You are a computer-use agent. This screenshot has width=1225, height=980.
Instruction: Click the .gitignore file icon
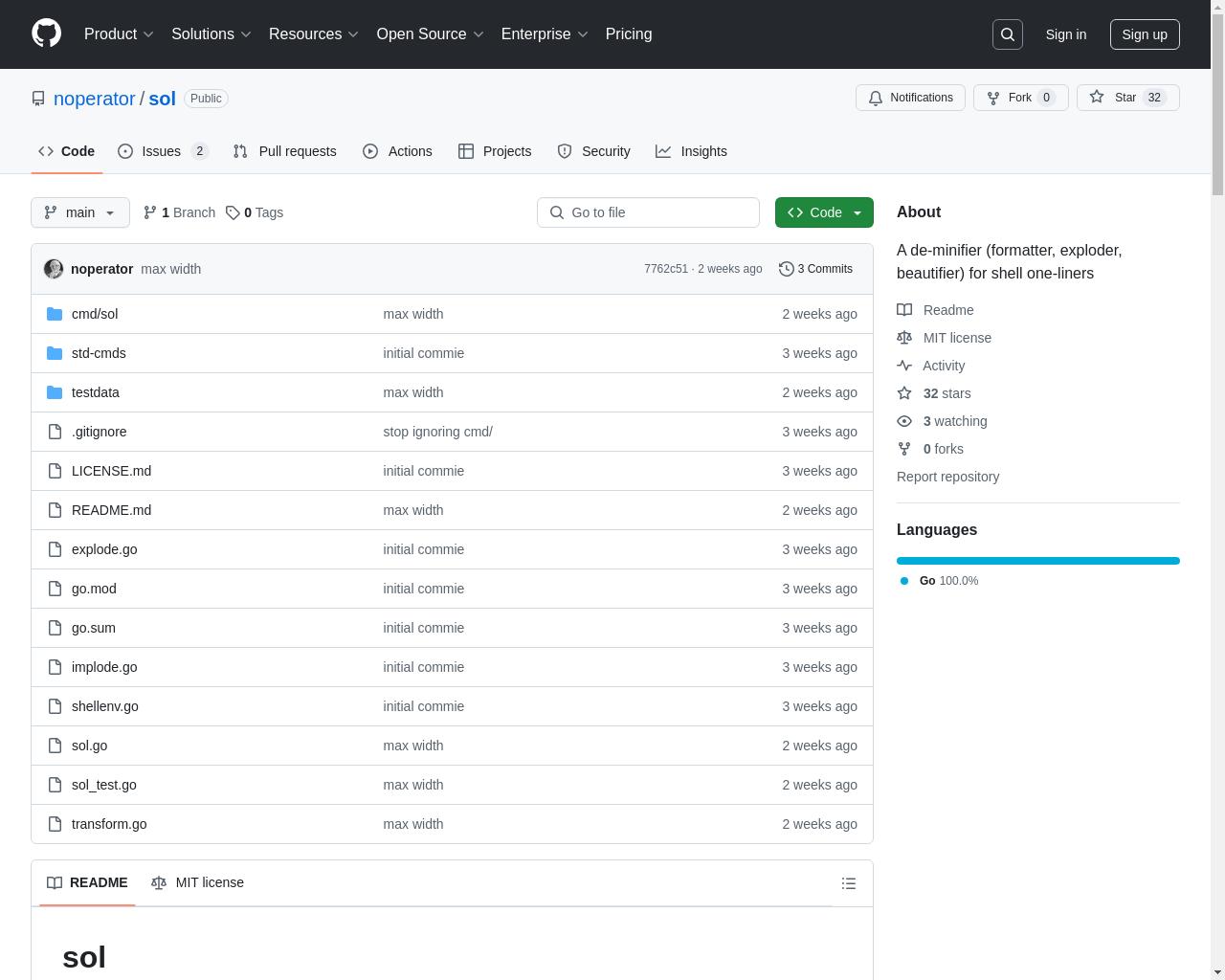55,432
